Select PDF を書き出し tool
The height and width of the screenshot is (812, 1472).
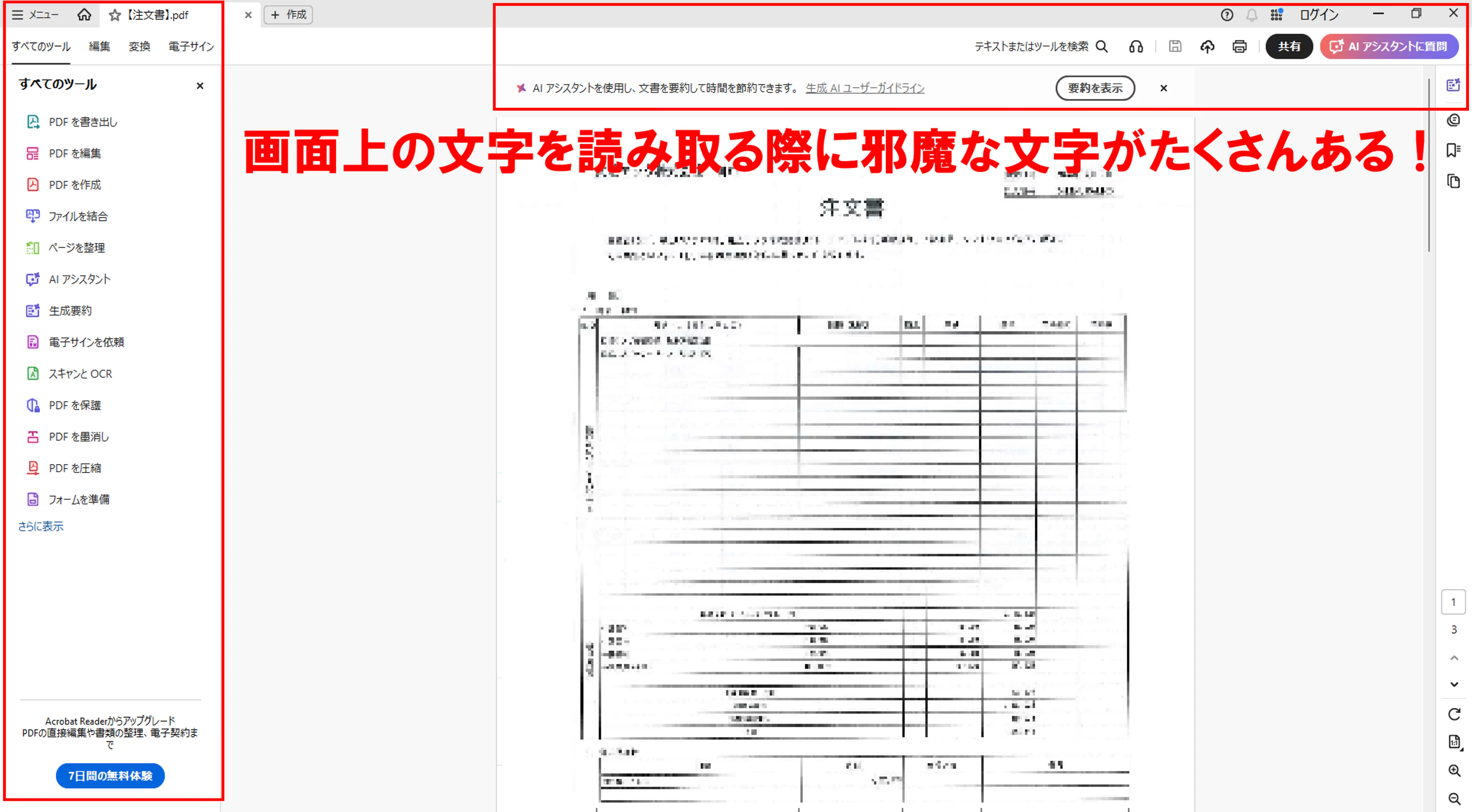pos(72,122)
